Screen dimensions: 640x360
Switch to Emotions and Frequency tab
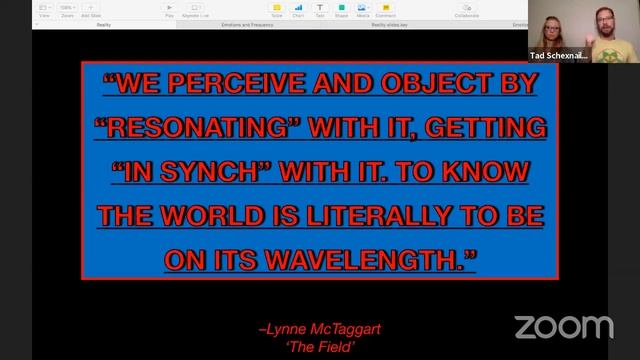pos(247,25)
